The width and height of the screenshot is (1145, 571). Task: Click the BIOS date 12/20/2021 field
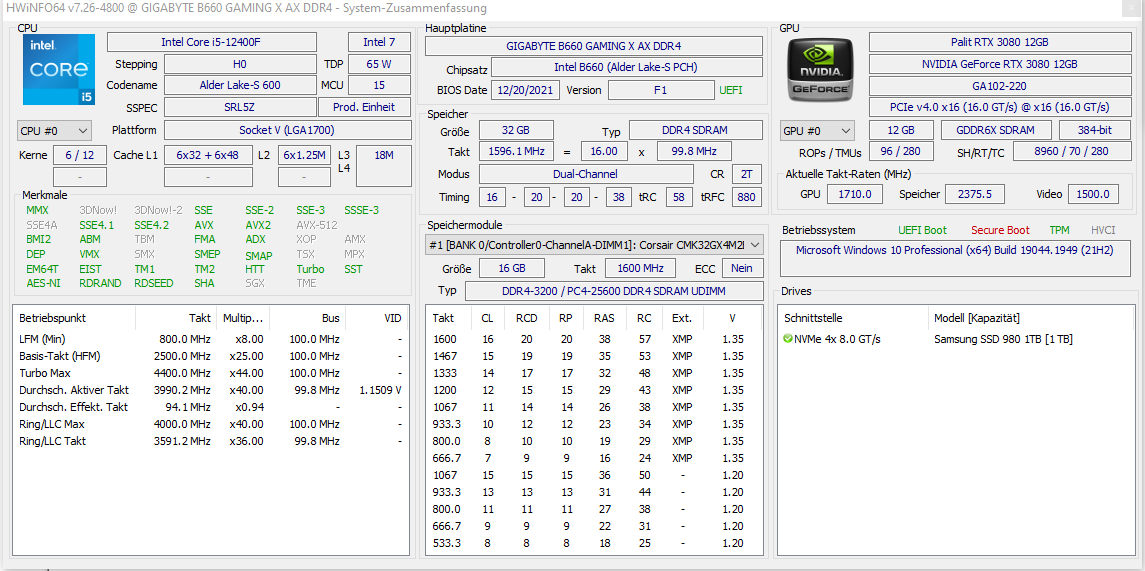click(526, 91)
